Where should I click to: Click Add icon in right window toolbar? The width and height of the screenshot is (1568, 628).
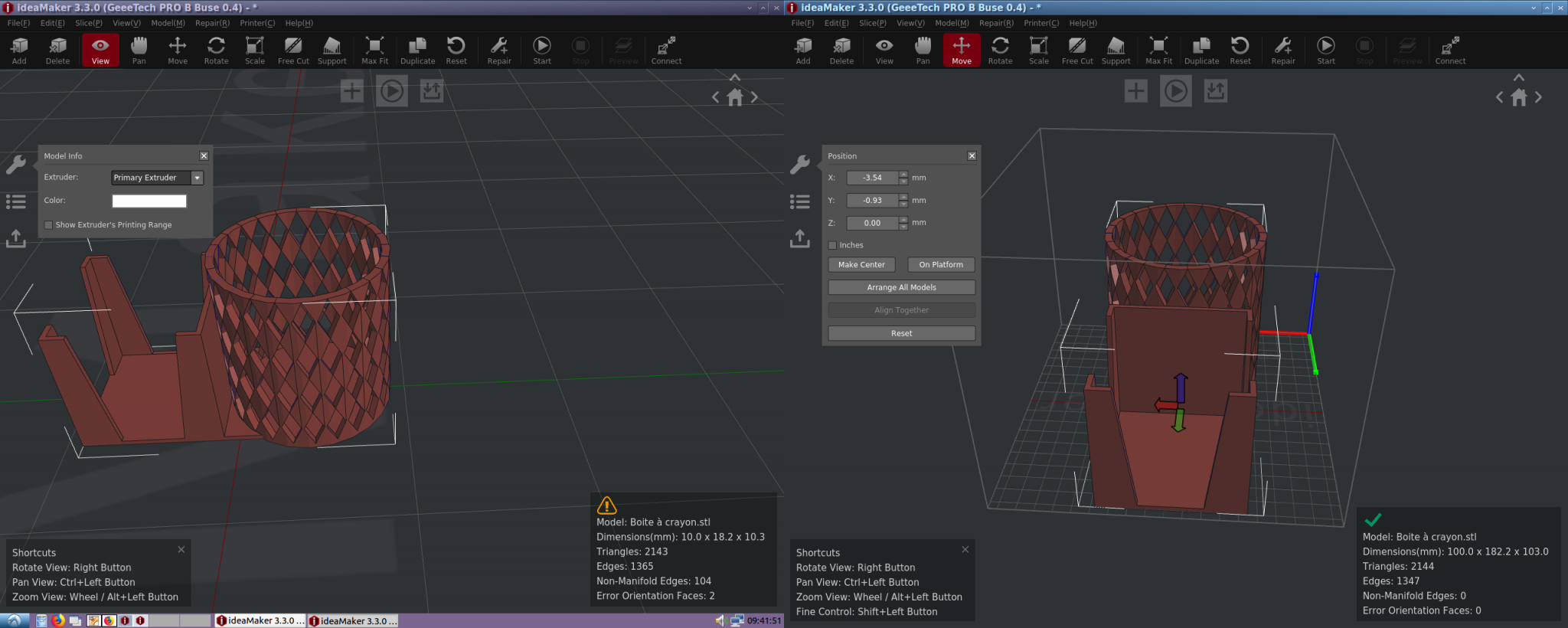point(803,51)
